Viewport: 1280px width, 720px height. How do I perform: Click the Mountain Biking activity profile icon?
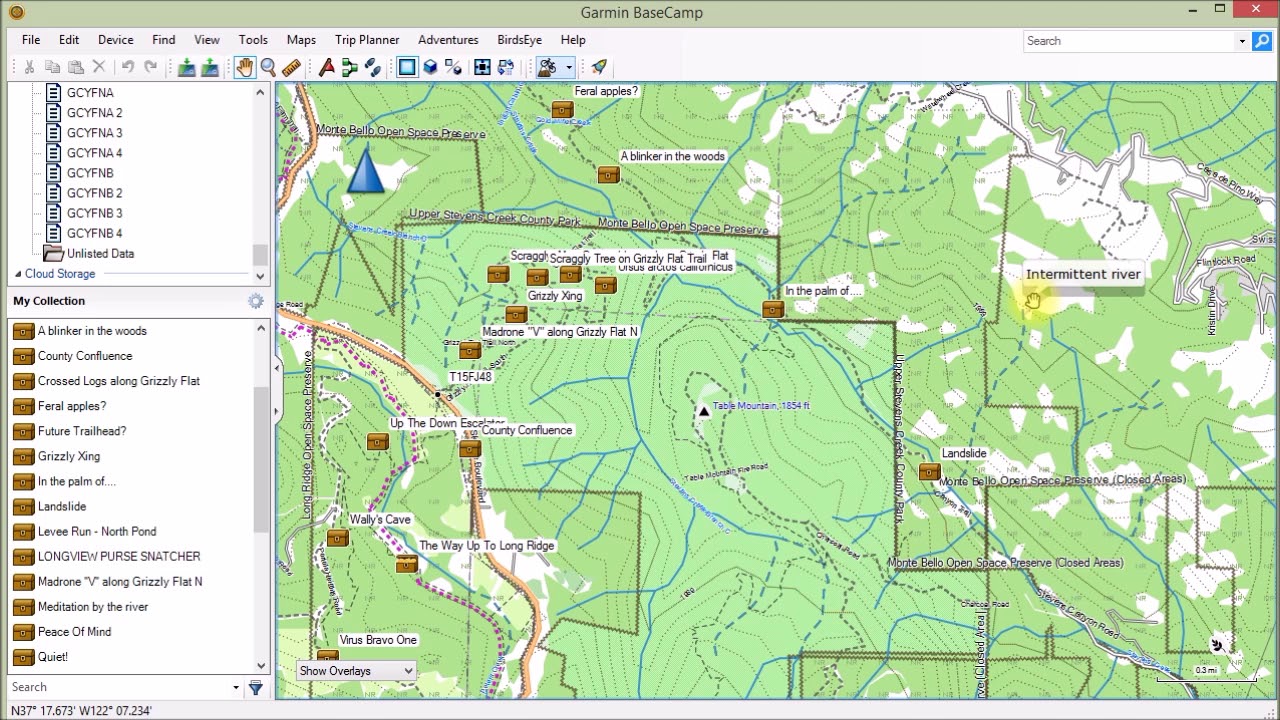(x=547, y=67)
